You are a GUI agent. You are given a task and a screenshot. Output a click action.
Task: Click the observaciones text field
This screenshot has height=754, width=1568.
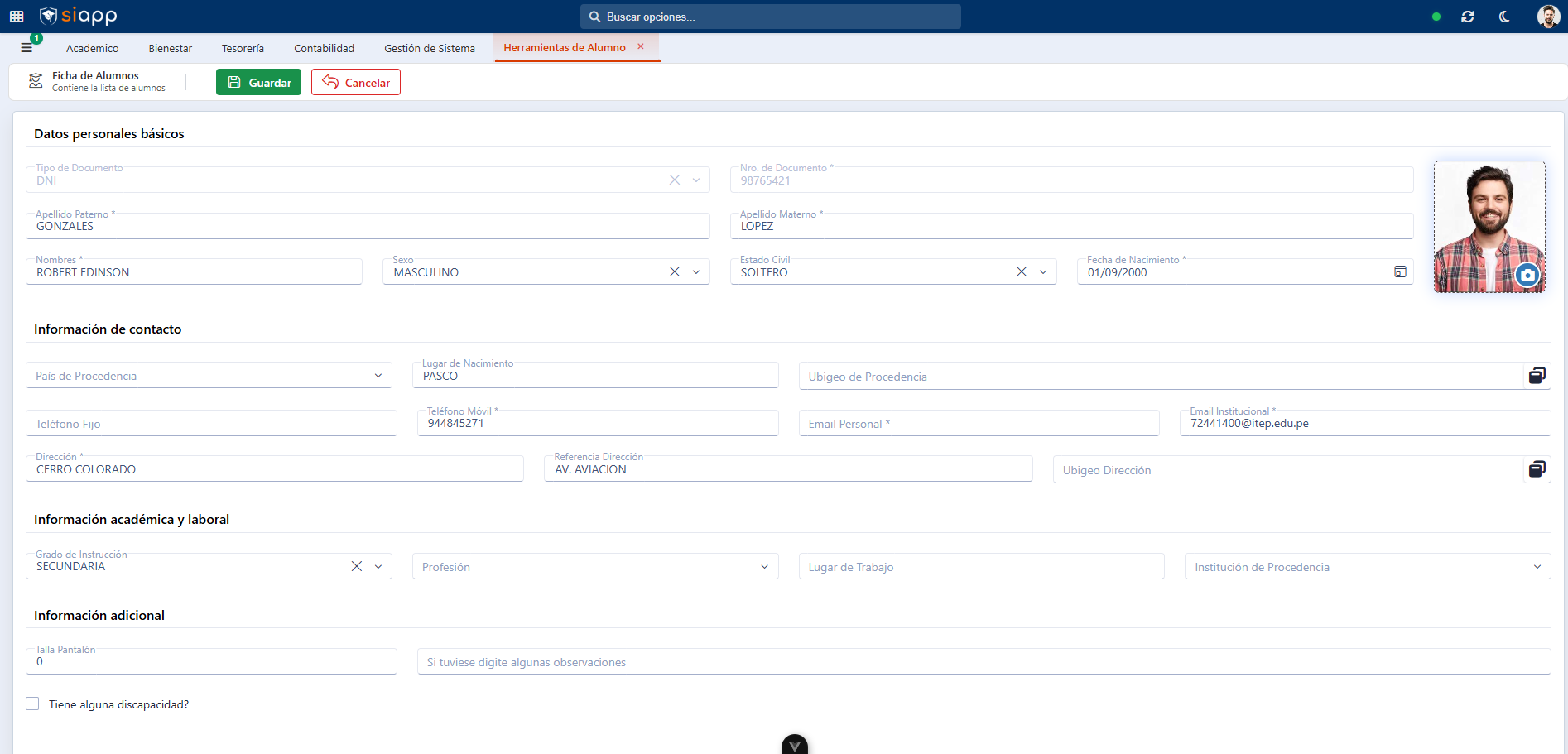click(984, 661)
